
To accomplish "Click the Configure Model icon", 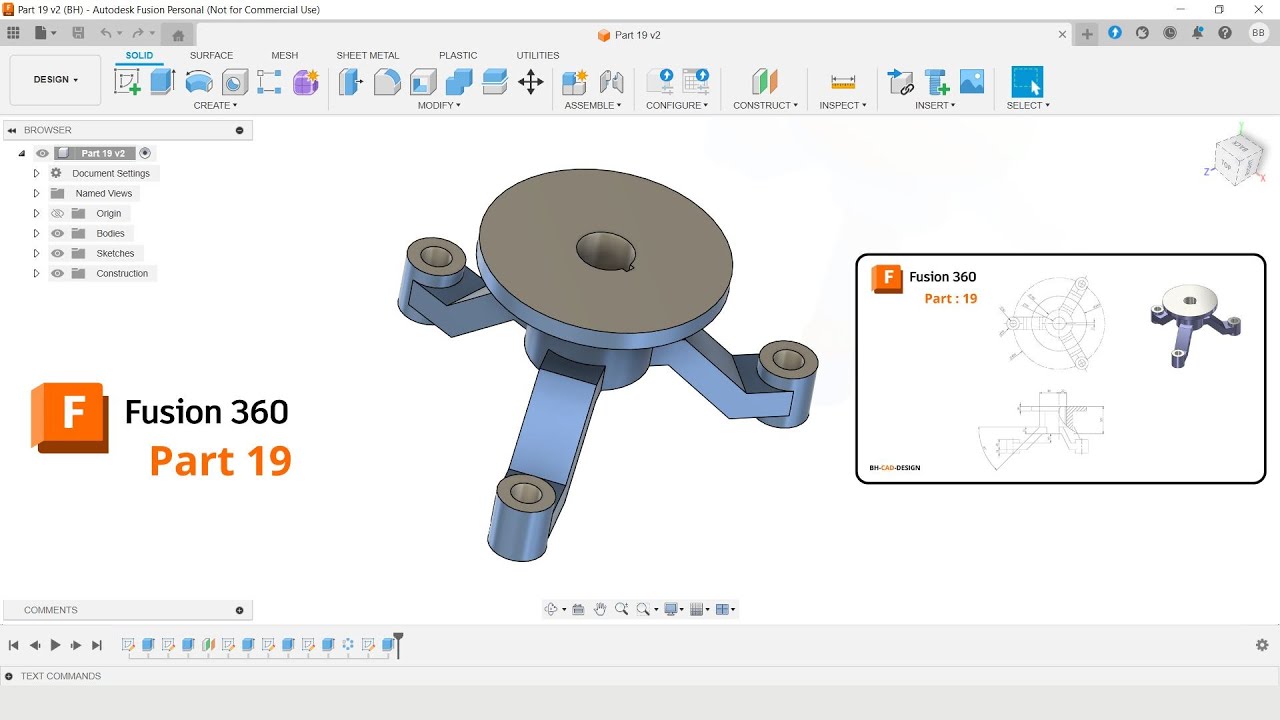I will [x=660, y=82].
